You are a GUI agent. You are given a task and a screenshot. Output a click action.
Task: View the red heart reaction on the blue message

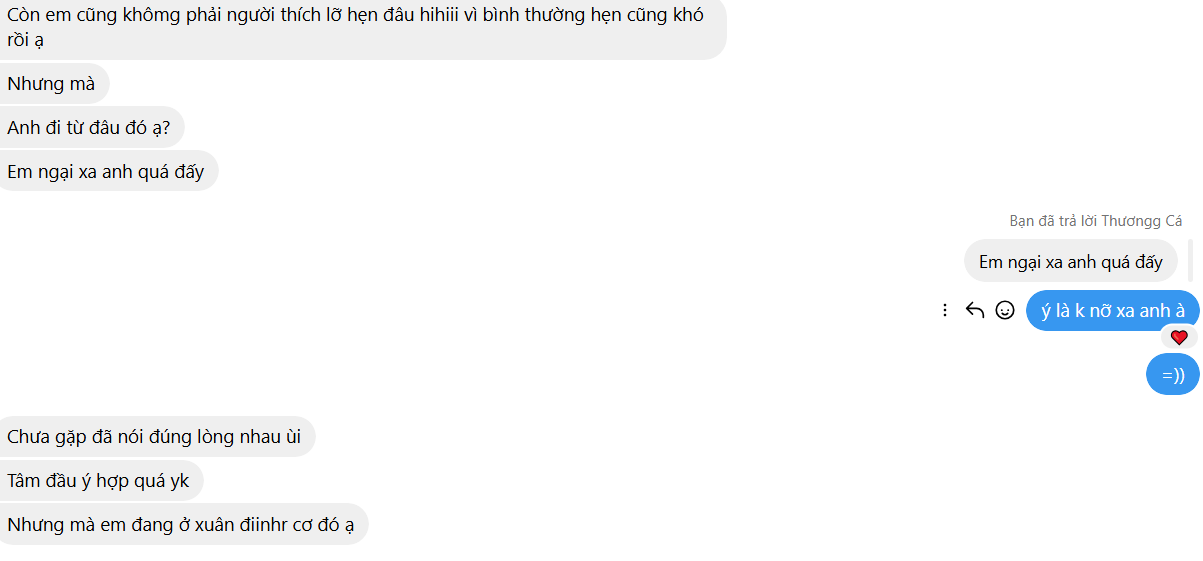tap(1179, 337)
